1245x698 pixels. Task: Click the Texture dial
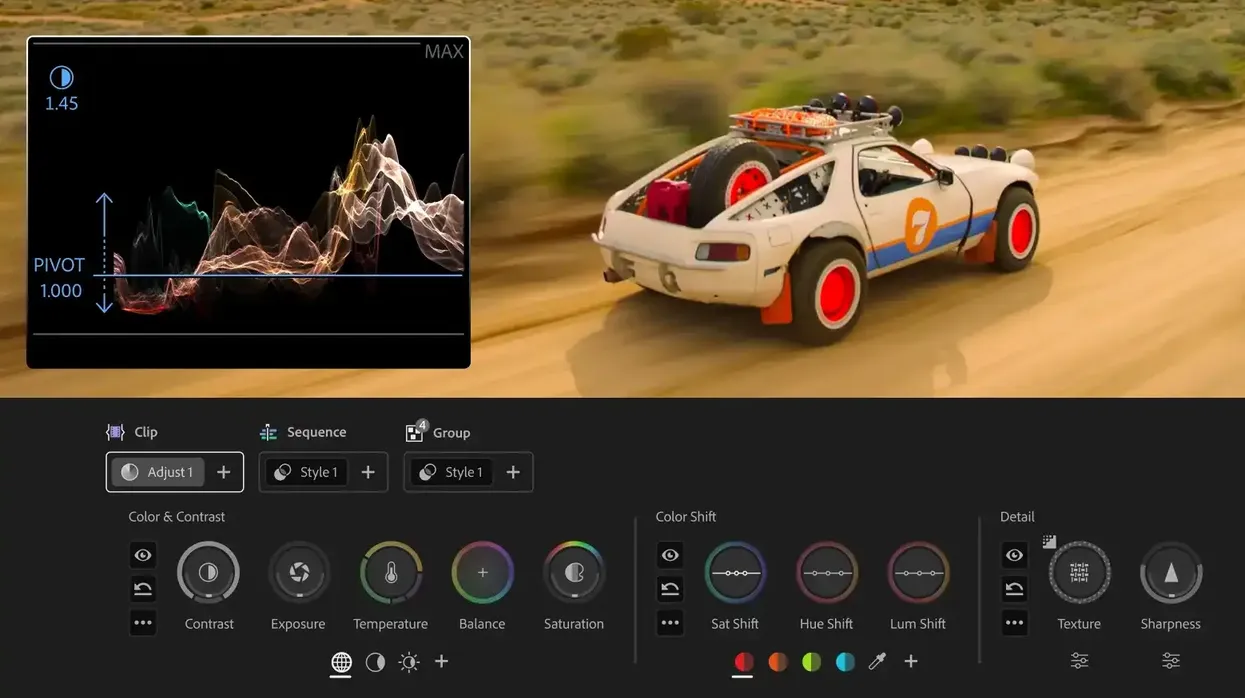pos(1079,573)
